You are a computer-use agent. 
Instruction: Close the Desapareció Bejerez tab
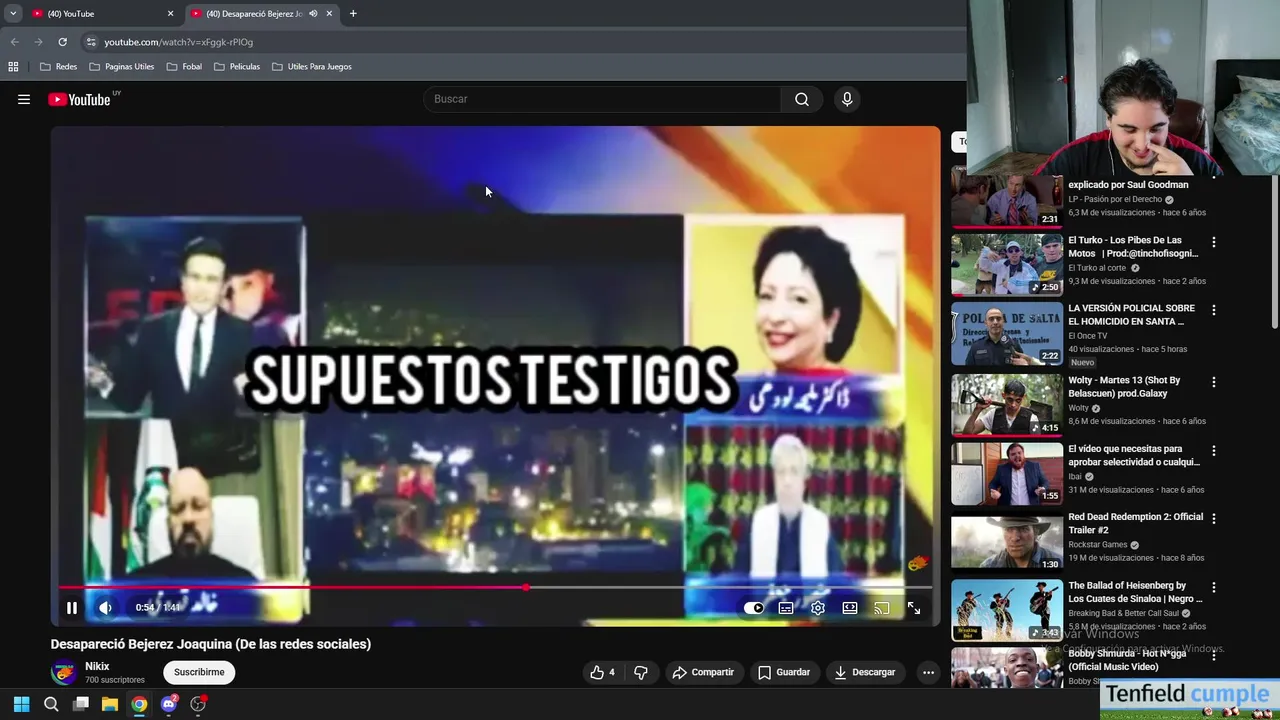click(329, 14)
